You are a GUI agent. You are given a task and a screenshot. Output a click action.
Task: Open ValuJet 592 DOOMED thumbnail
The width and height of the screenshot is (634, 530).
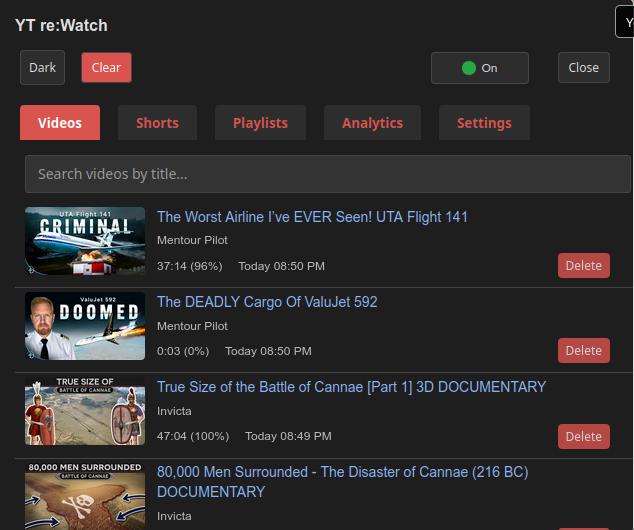point(85,326)
